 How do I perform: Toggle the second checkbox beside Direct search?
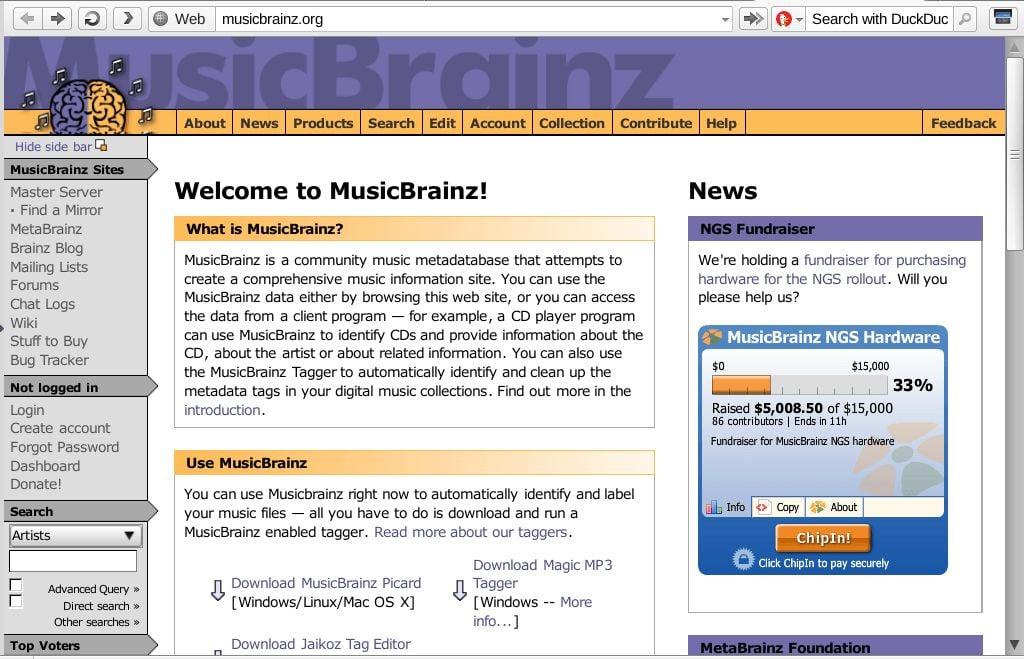(16, 601)
